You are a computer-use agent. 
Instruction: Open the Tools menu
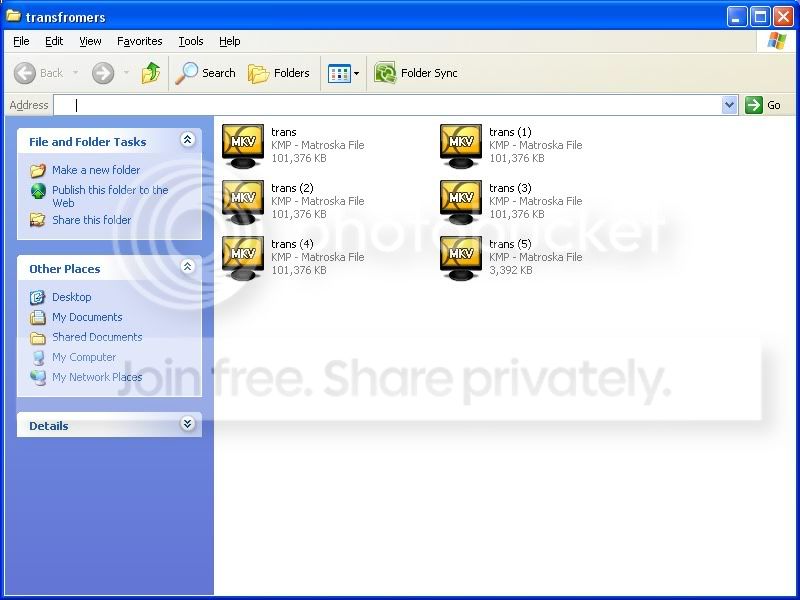191,41
